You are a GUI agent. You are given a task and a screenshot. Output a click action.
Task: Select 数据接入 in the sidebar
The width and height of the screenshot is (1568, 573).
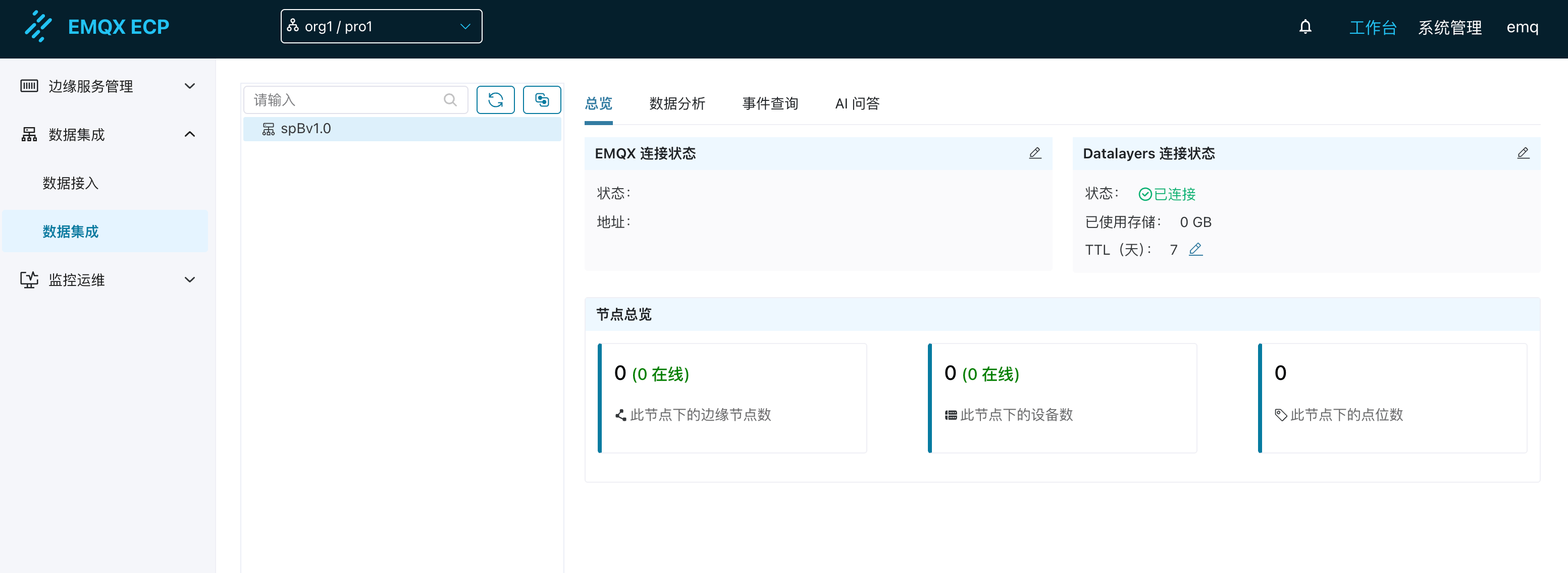click(71, 183)
